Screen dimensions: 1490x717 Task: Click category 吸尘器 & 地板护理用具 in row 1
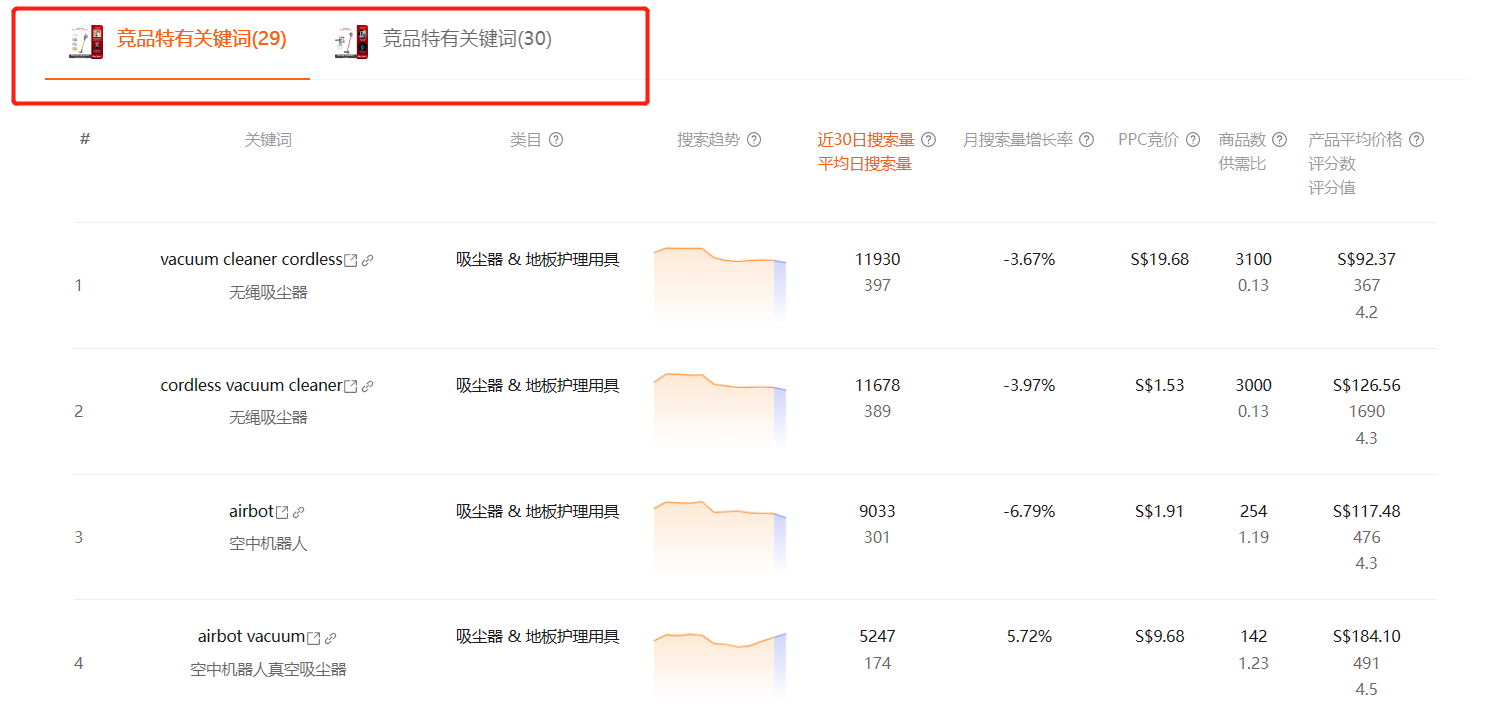point(538,260)
